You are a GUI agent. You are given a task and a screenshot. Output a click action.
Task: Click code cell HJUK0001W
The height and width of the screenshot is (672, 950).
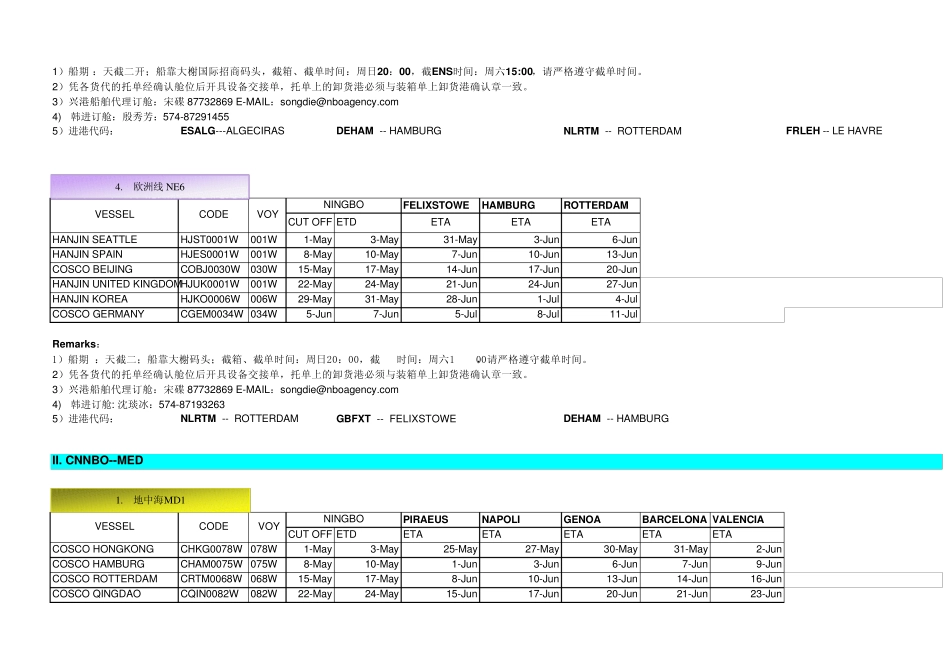[x=213, y=284]
